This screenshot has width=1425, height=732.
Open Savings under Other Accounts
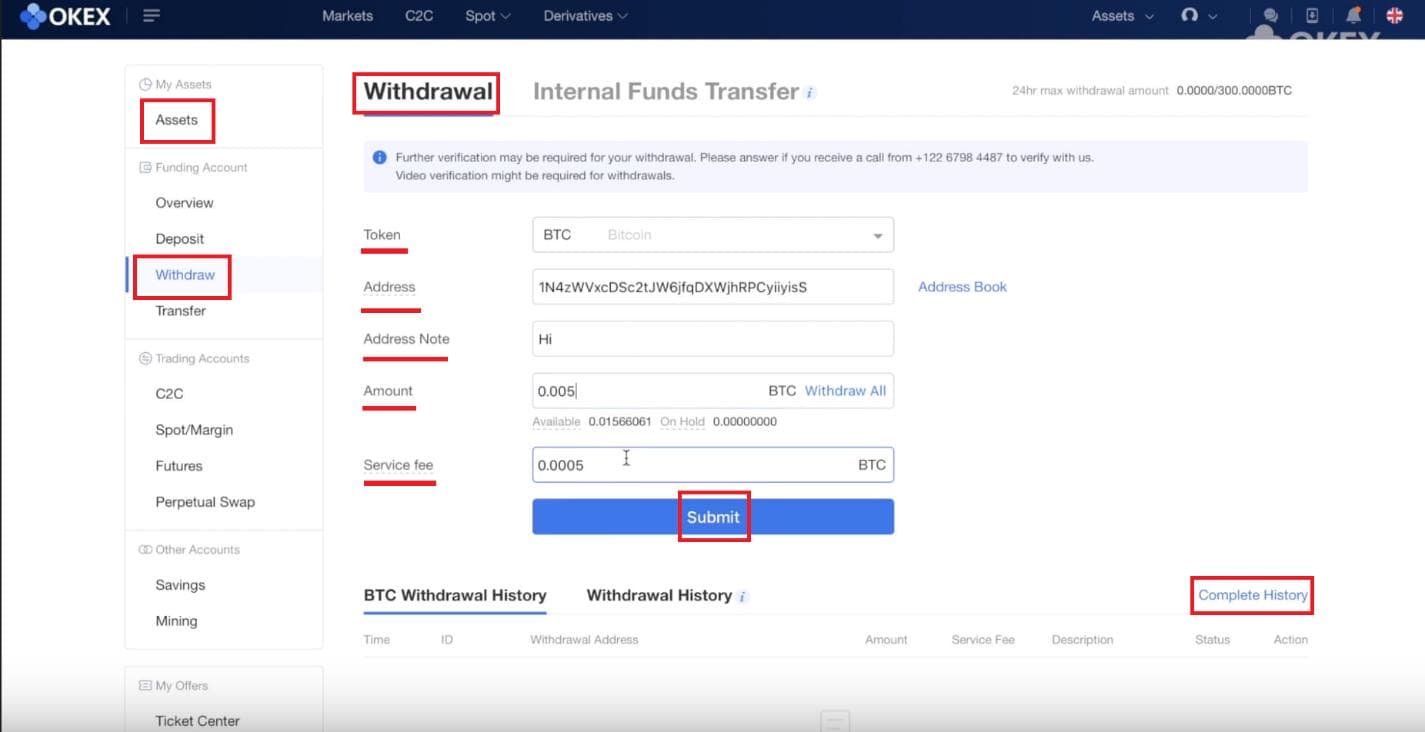point(180,585)
